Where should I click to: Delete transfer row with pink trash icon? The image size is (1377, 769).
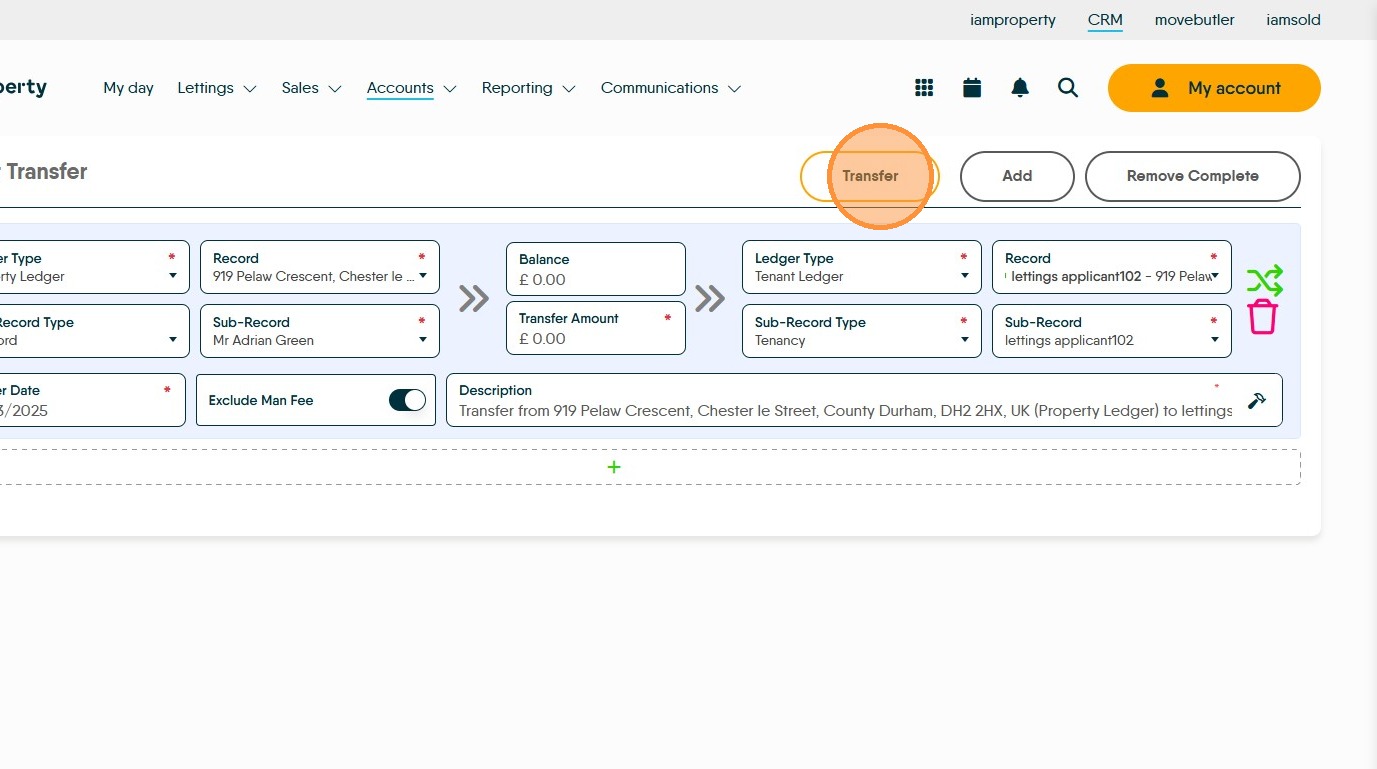(x=1263, y=317)
